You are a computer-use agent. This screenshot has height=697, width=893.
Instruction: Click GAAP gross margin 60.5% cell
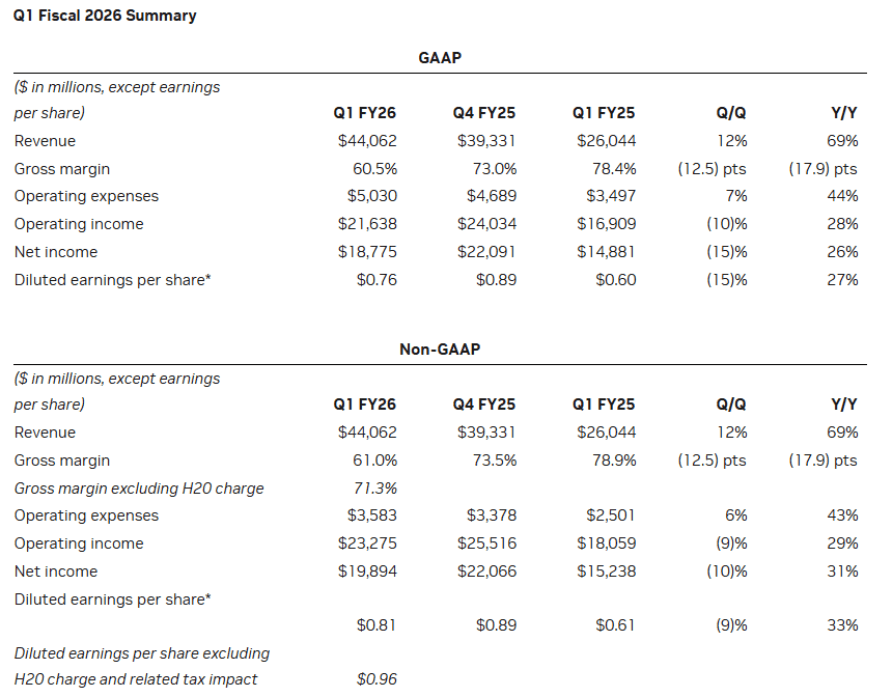(x=375, y=169)
